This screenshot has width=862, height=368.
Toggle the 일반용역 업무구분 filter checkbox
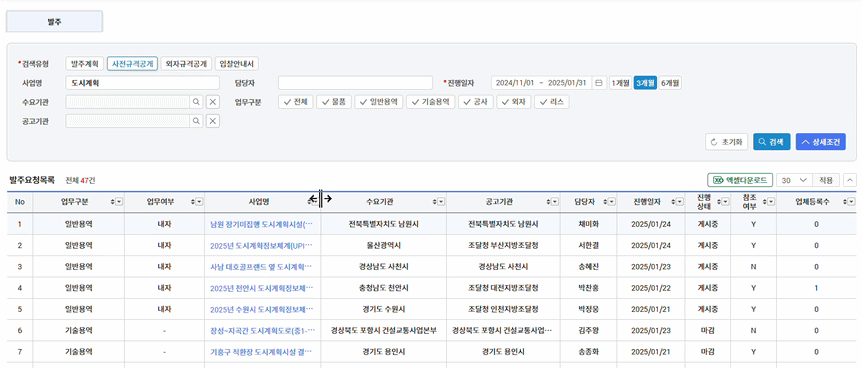tap(379, 102)
